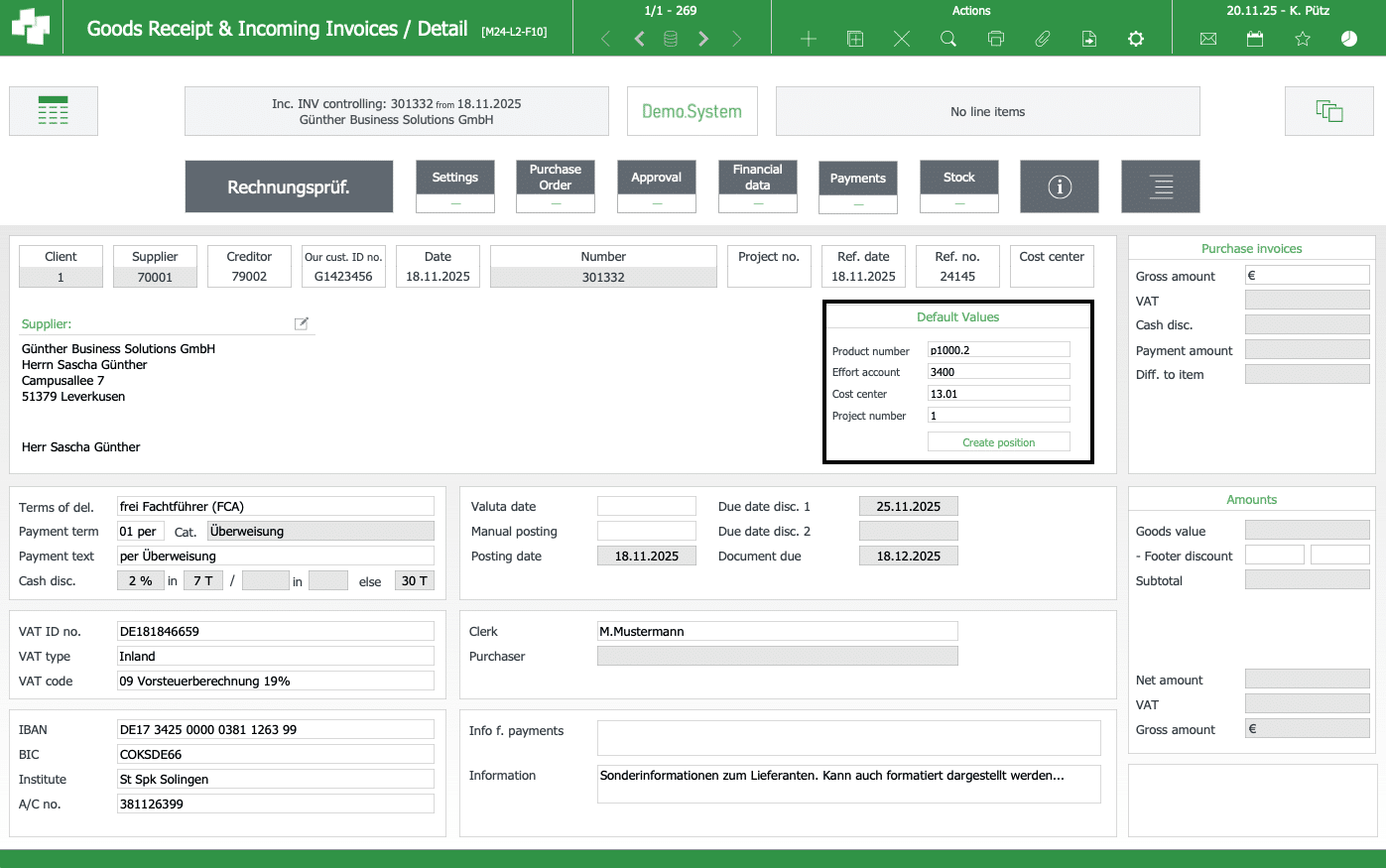Click the gear settings icon in Actions
Image resolution: width=1386 pixels, height=868 pixels.
pyautogui.click(x=1136, y=39)
